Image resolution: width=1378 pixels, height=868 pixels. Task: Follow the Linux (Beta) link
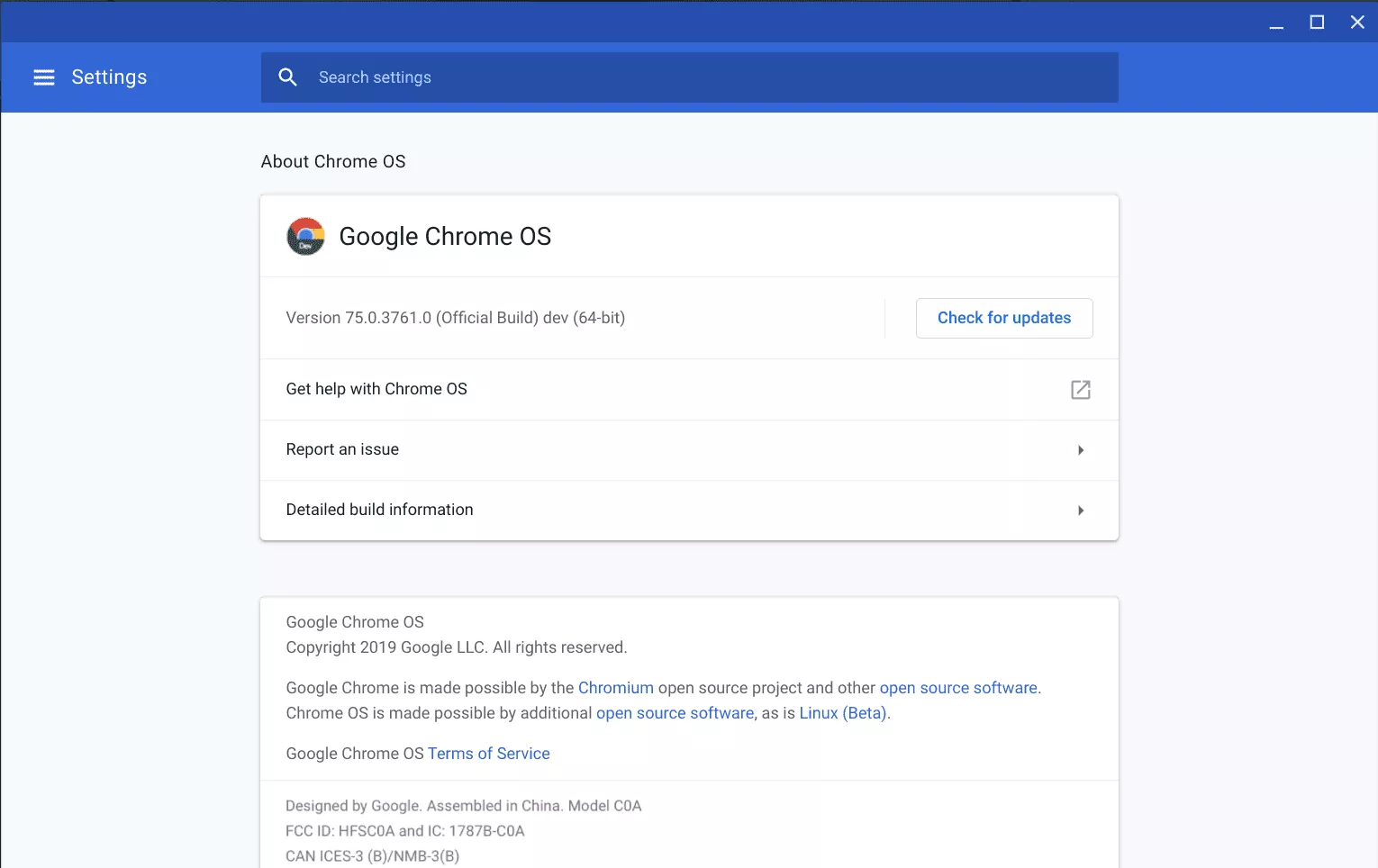pos(842,713)
